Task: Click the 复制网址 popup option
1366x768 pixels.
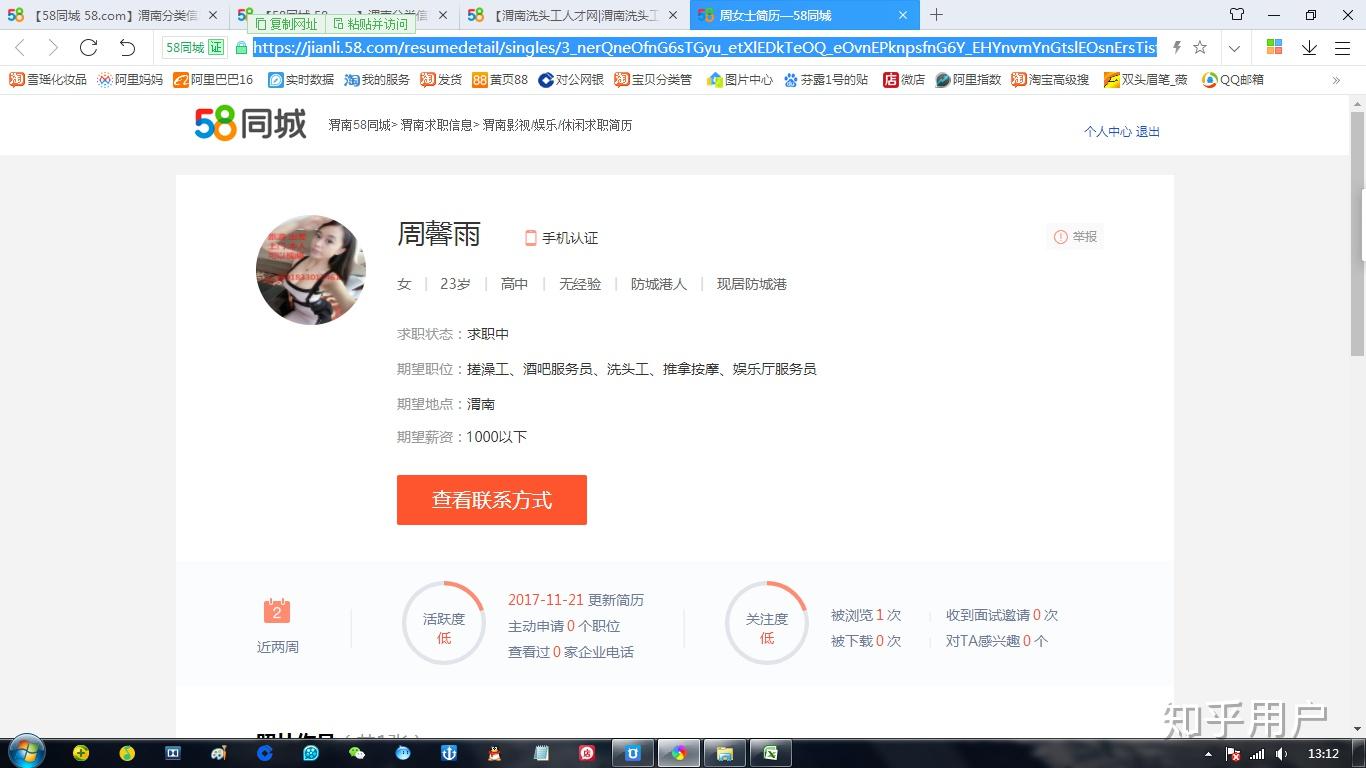Action: click(x=286, y=24)
